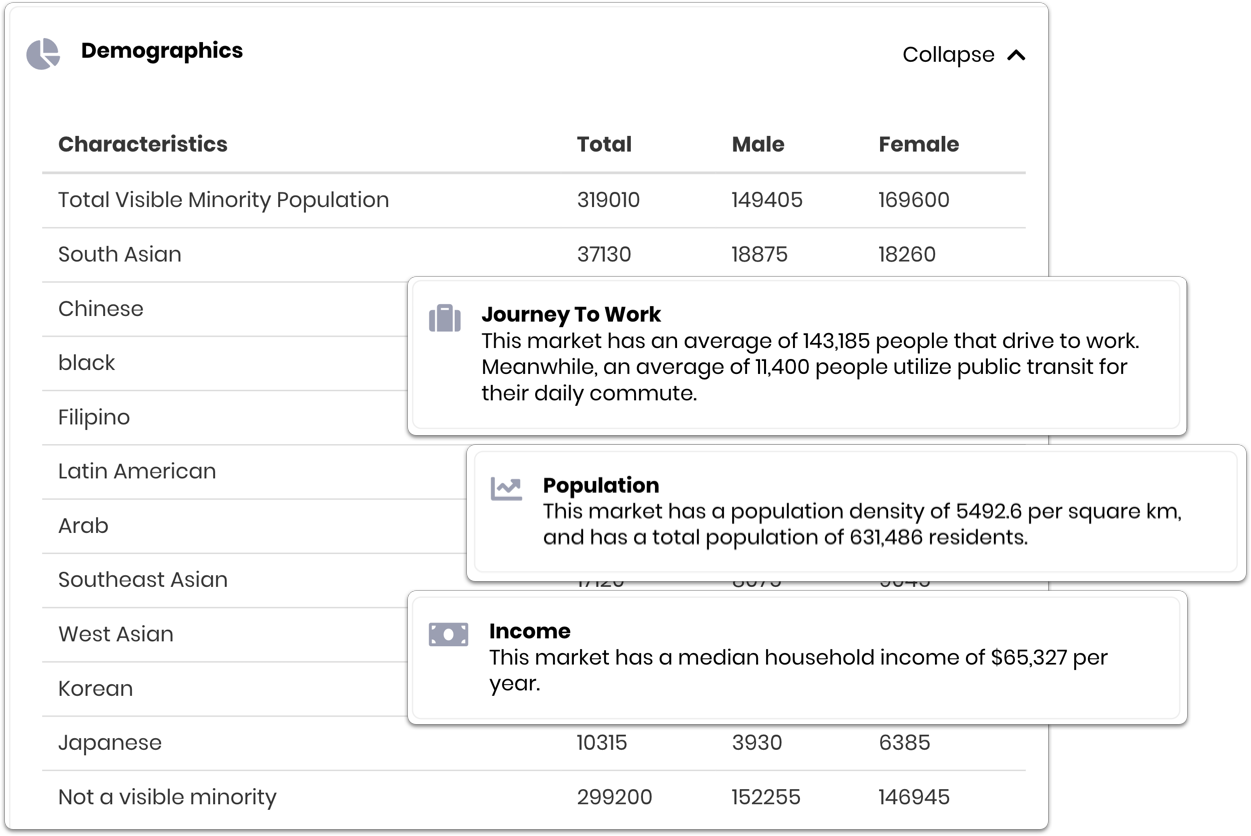
Task: Click the Income banknote icon
Action: click(448, 634)
